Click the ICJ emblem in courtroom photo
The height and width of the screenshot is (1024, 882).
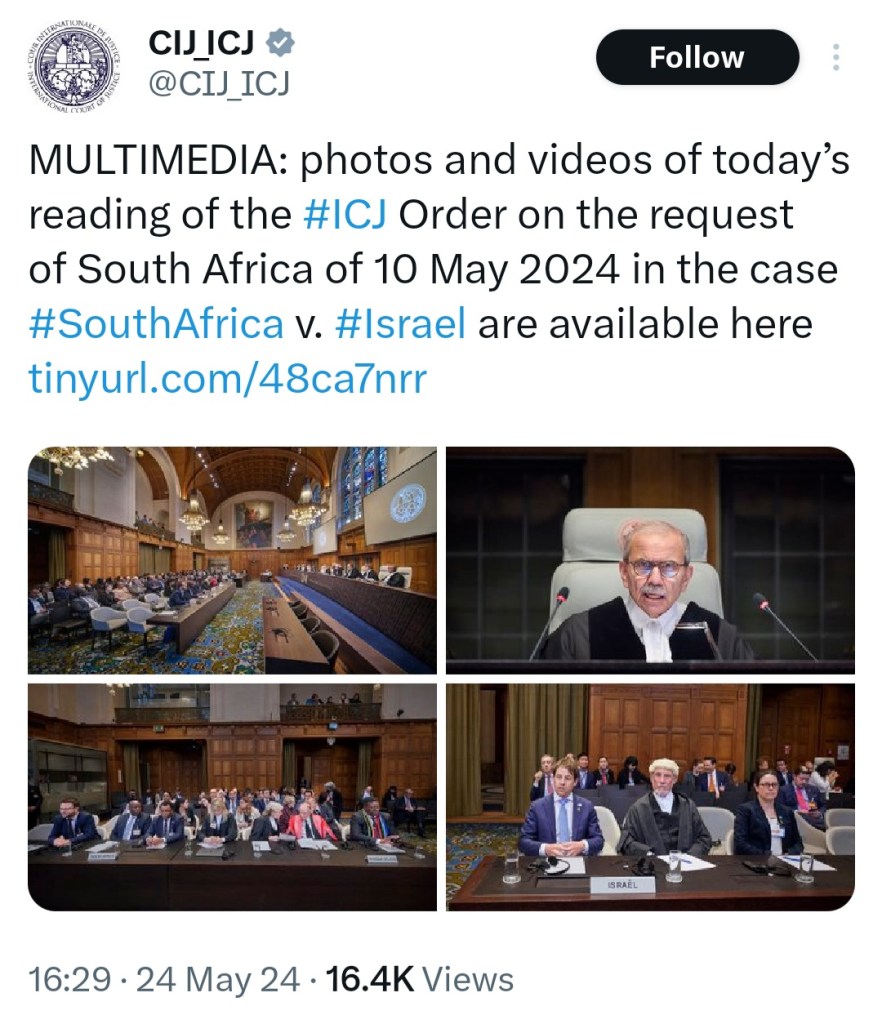click(408, 503)
